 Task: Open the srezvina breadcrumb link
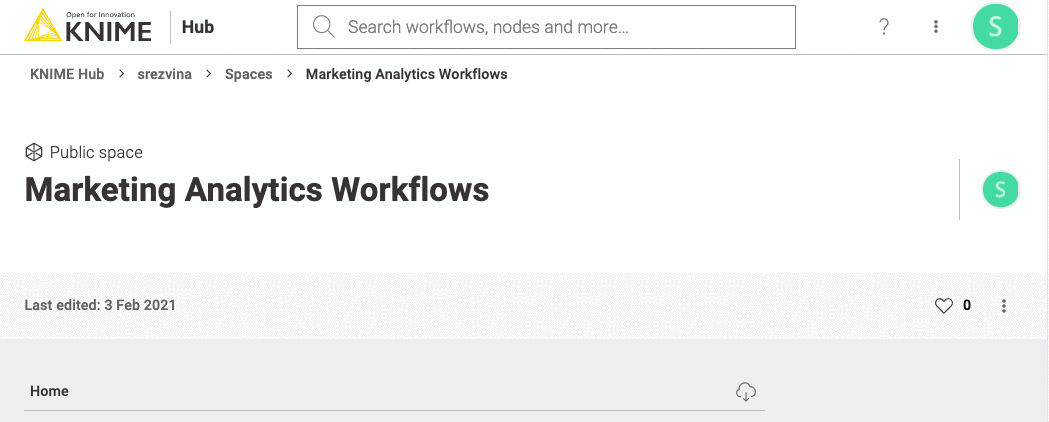165,74
